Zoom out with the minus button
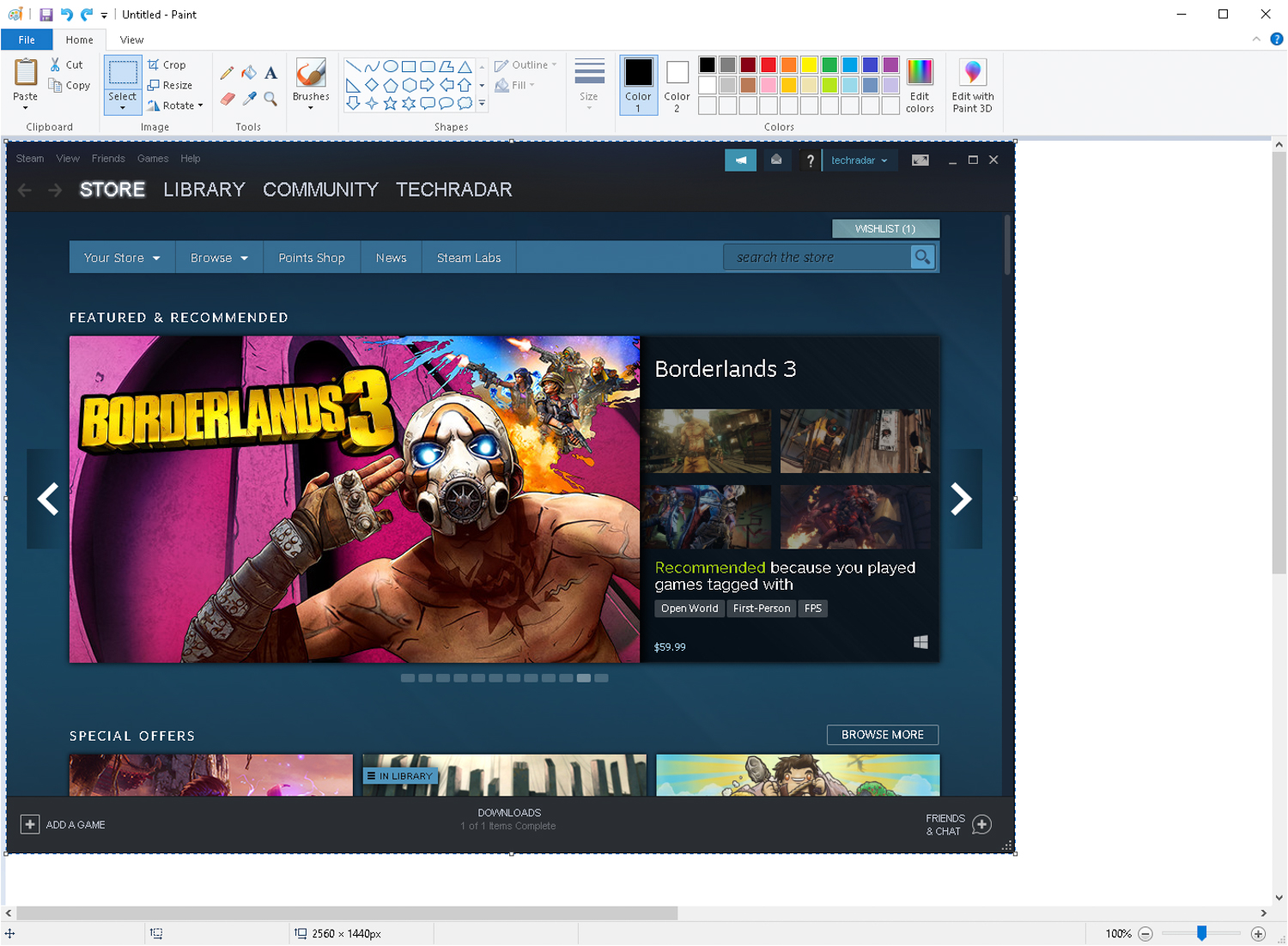Viewport: 1288px width, 946px height. [1145, 934]
